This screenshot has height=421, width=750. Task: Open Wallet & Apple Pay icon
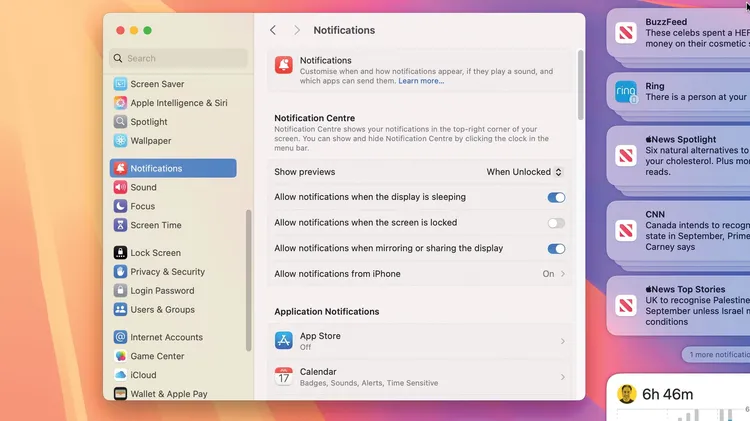click(120, 394)
